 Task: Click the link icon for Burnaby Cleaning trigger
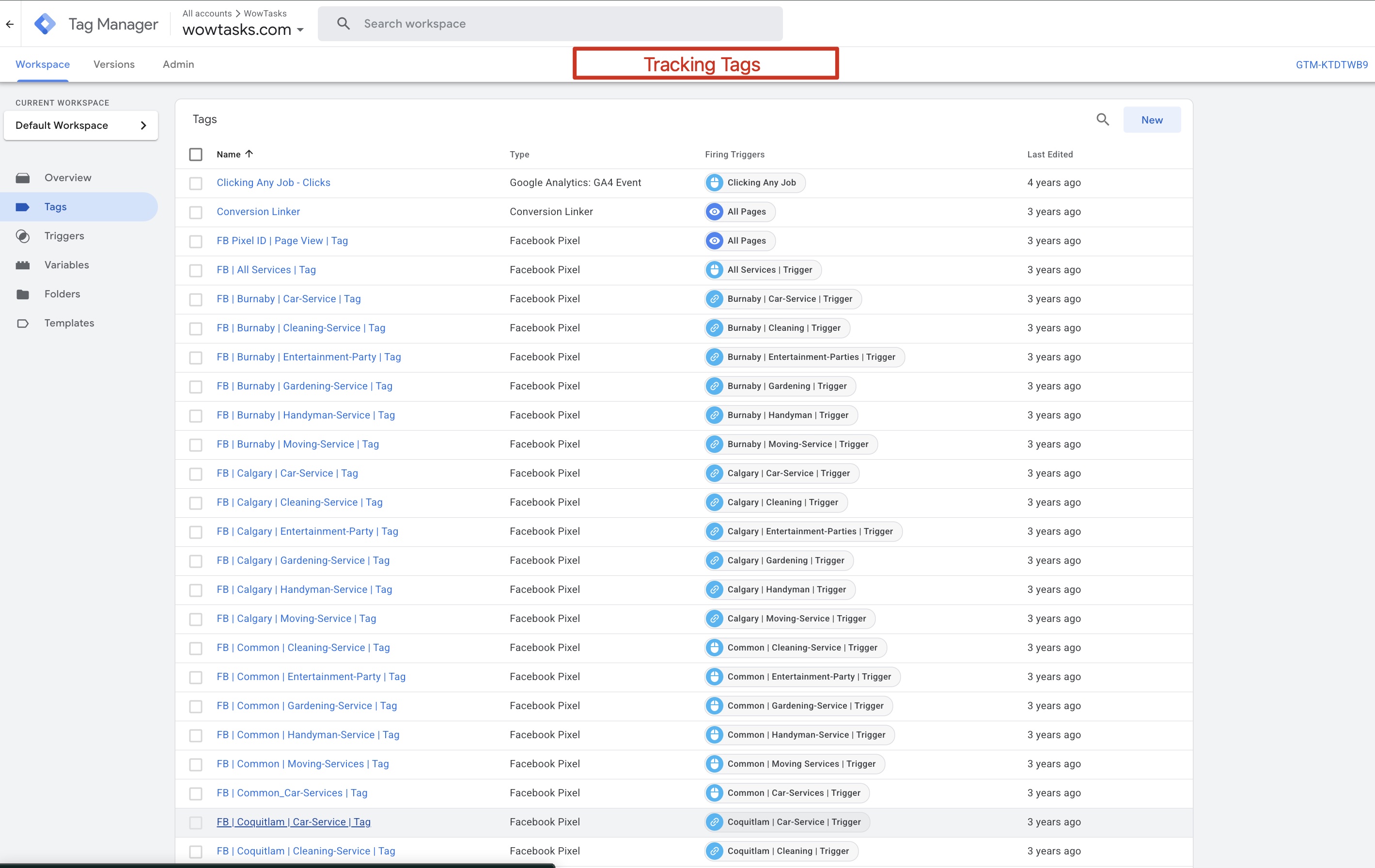tap(714, 328)
